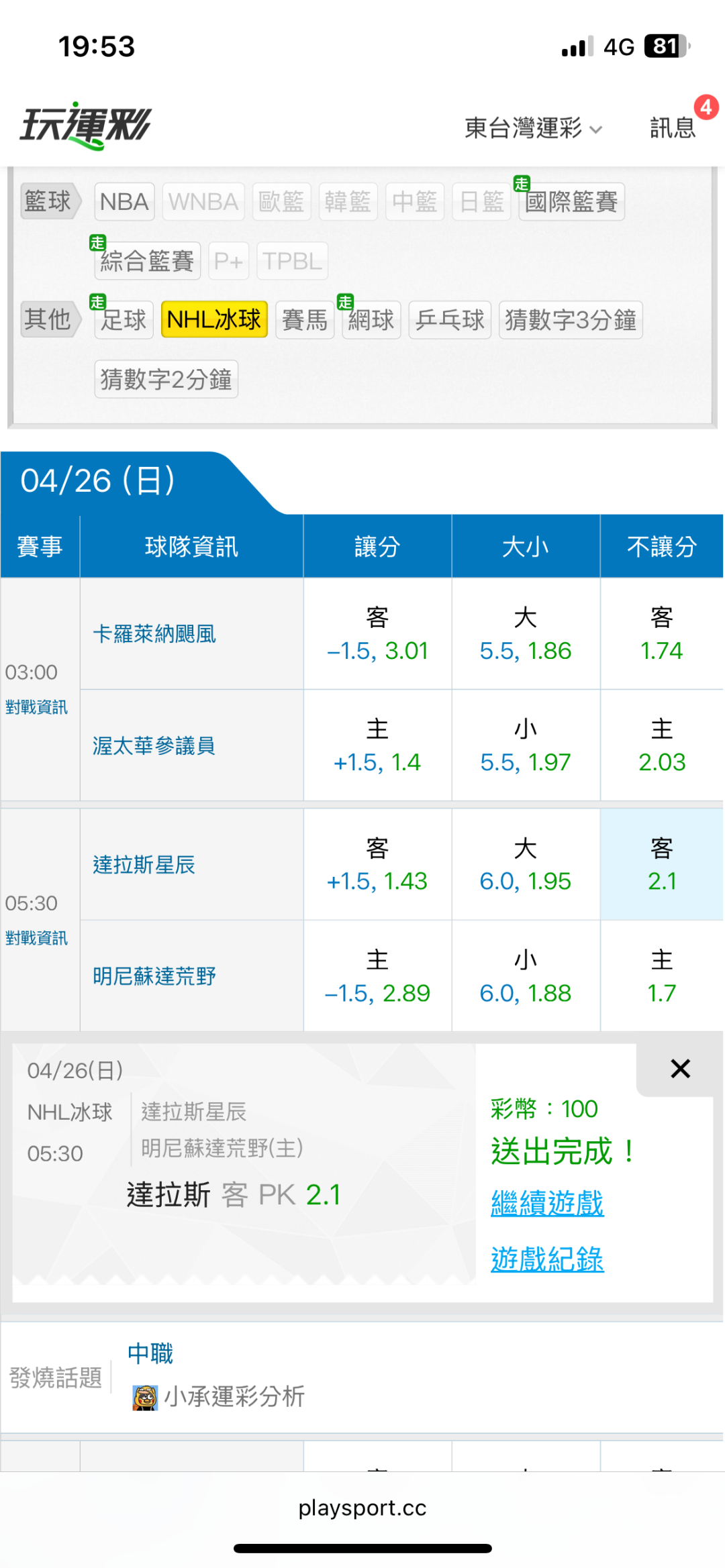This screenshot has height=1568, width=725.
Task: Select the 國際籃賽 category
Action: click(x=571, y=201)
